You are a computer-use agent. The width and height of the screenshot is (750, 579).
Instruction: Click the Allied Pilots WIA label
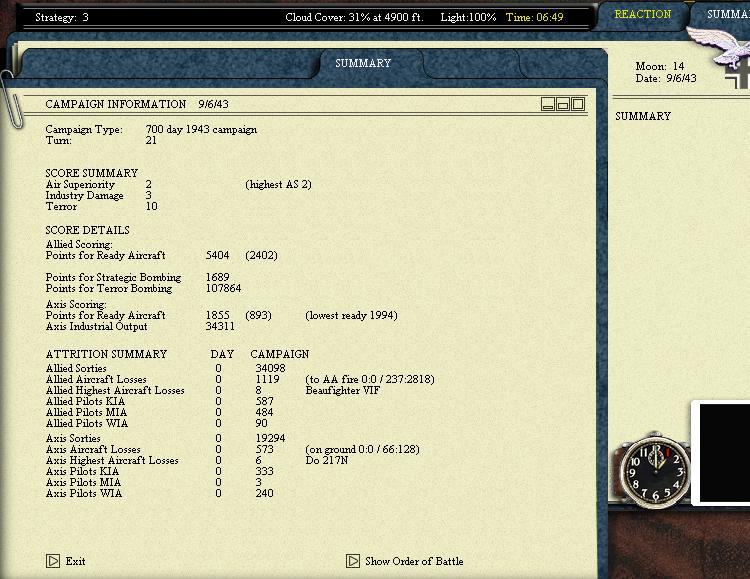tap(87, 423)
